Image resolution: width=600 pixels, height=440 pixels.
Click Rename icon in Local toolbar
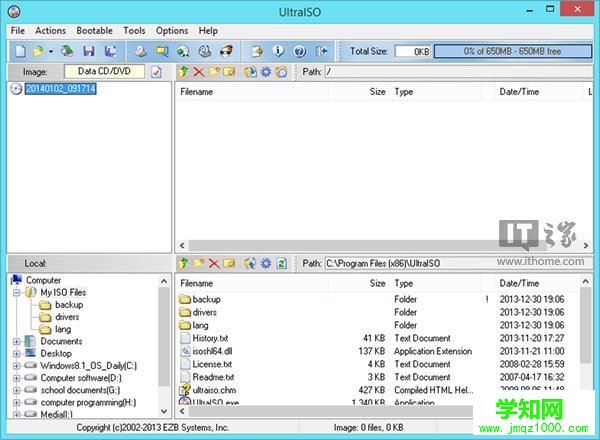[229, 263]
